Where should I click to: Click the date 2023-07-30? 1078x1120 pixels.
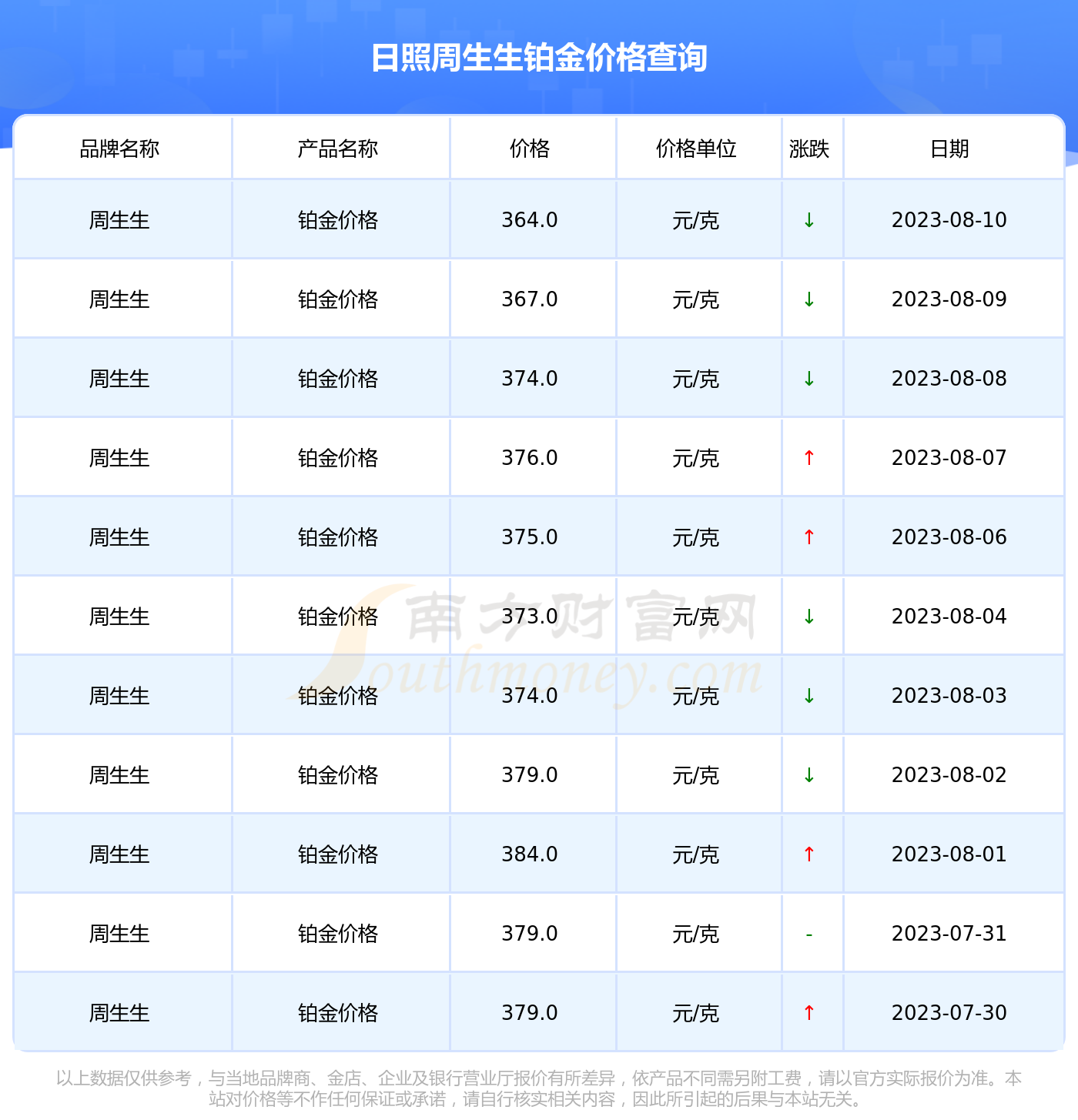[949, 1013]
